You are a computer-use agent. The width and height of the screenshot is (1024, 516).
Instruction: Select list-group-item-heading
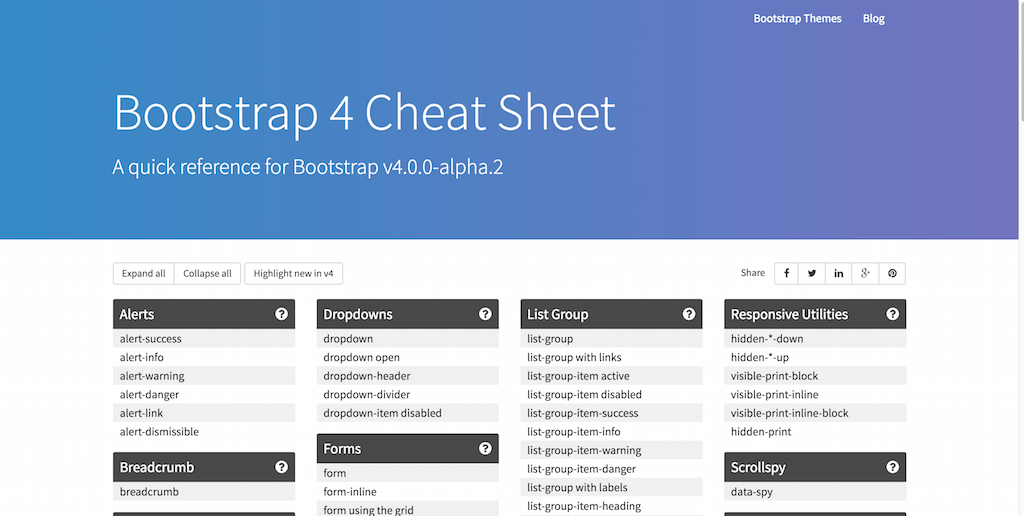(x=611, y=506)
